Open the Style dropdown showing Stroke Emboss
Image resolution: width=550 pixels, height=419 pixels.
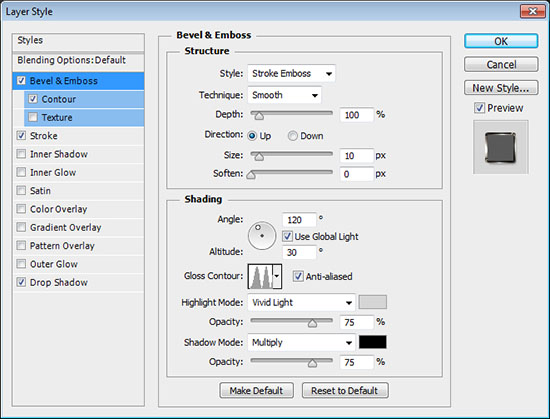pos(291,74)
